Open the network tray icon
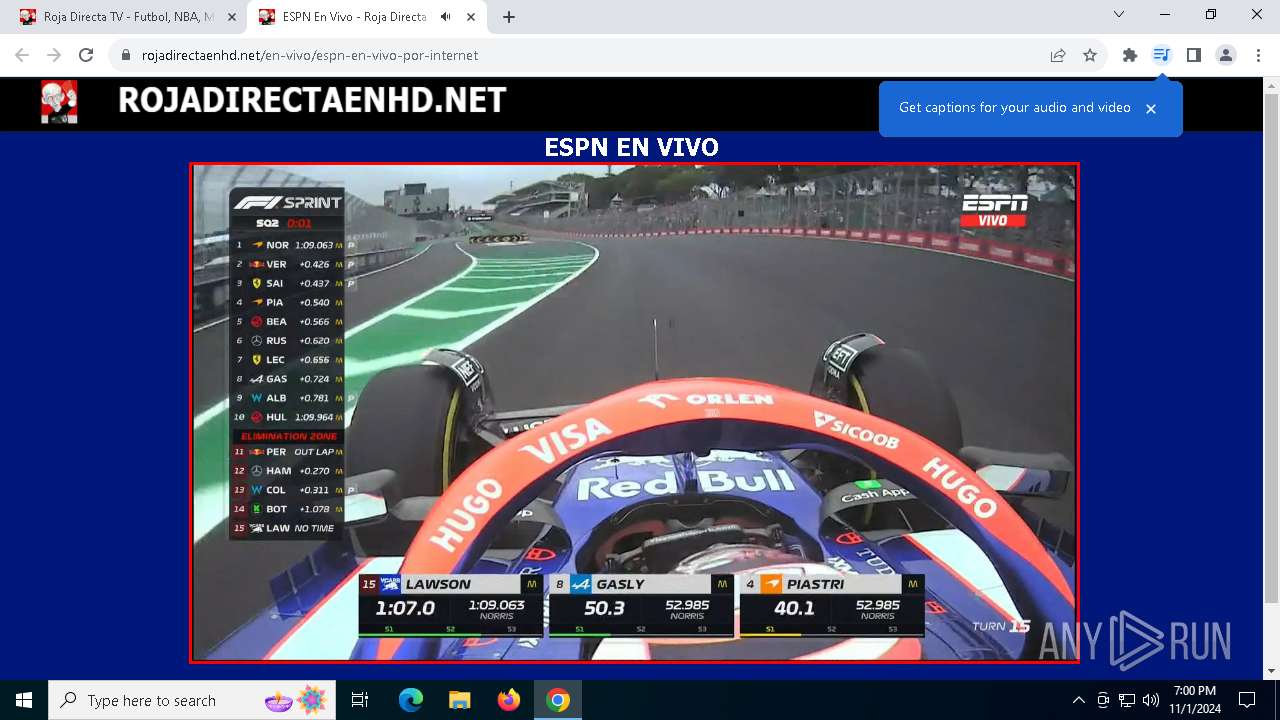Viewport: 1280px width, 720px height. click(x=1127, y=700)
